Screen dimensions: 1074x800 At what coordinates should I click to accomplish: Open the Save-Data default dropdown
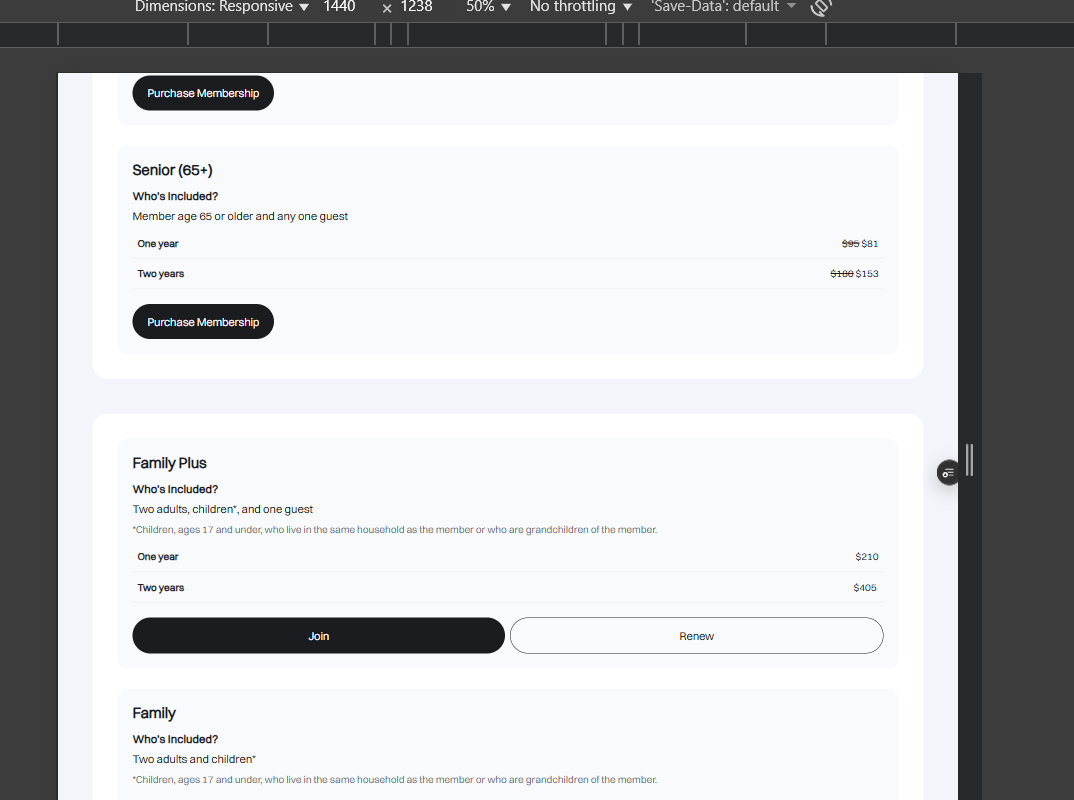723,7
